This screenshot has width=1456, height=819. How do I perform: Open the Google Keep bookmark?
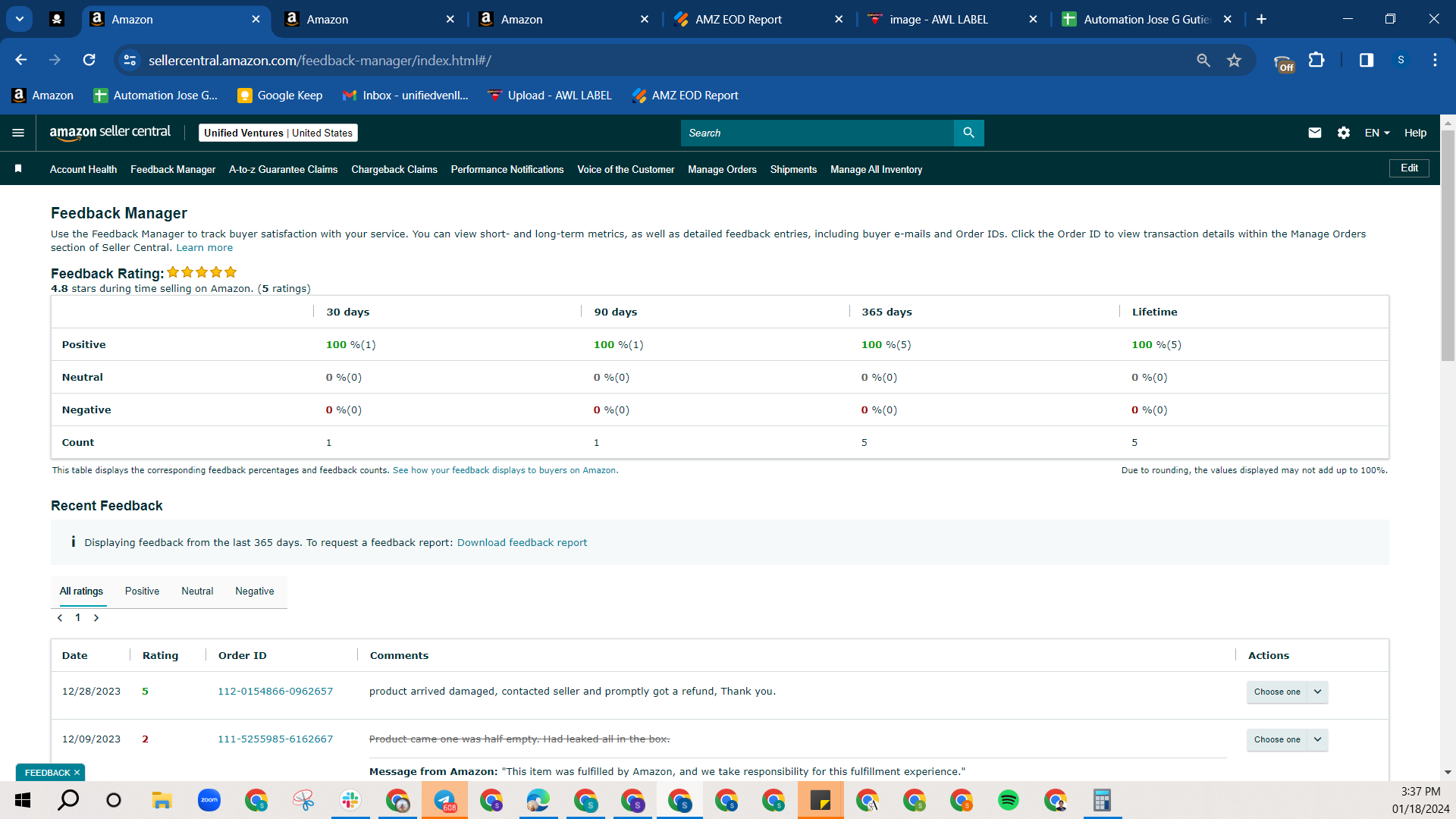click(x=280, y=96)
